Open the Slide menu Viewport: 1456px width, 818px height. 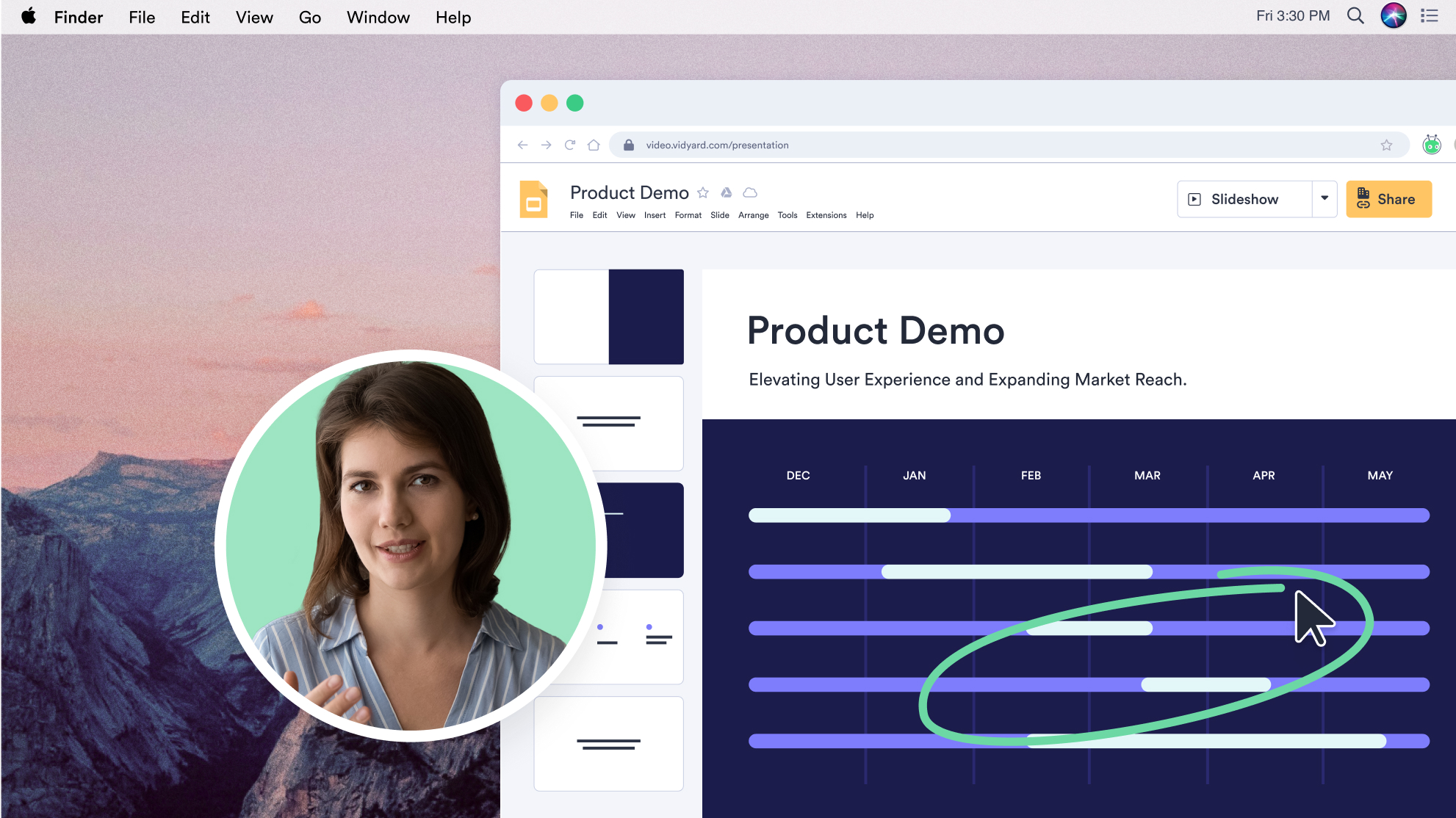[x=720, y=215]
